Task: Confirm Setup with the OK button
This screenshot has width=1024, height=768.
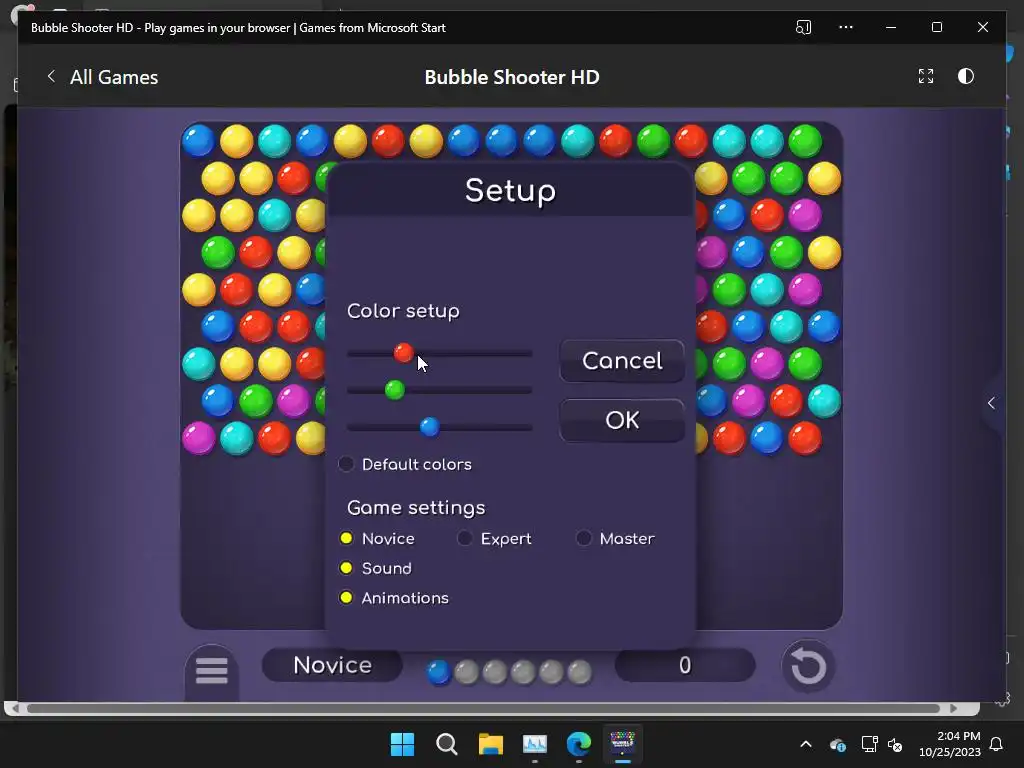Action: click(x=622, y=420)
